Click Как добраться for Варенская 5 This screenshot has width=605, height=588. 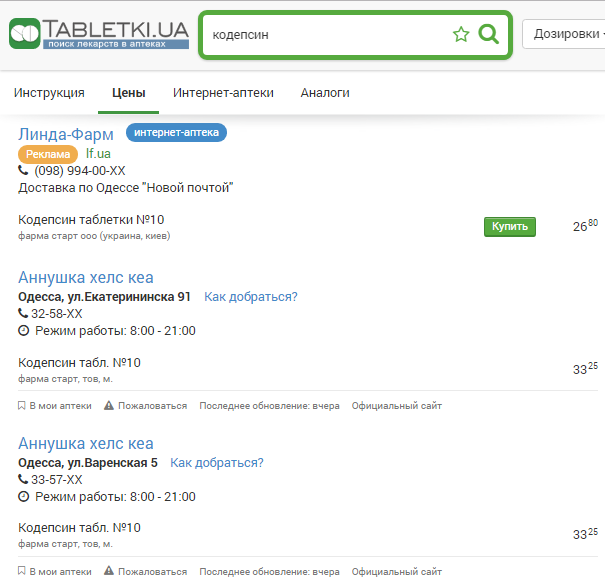coord(216,463)
